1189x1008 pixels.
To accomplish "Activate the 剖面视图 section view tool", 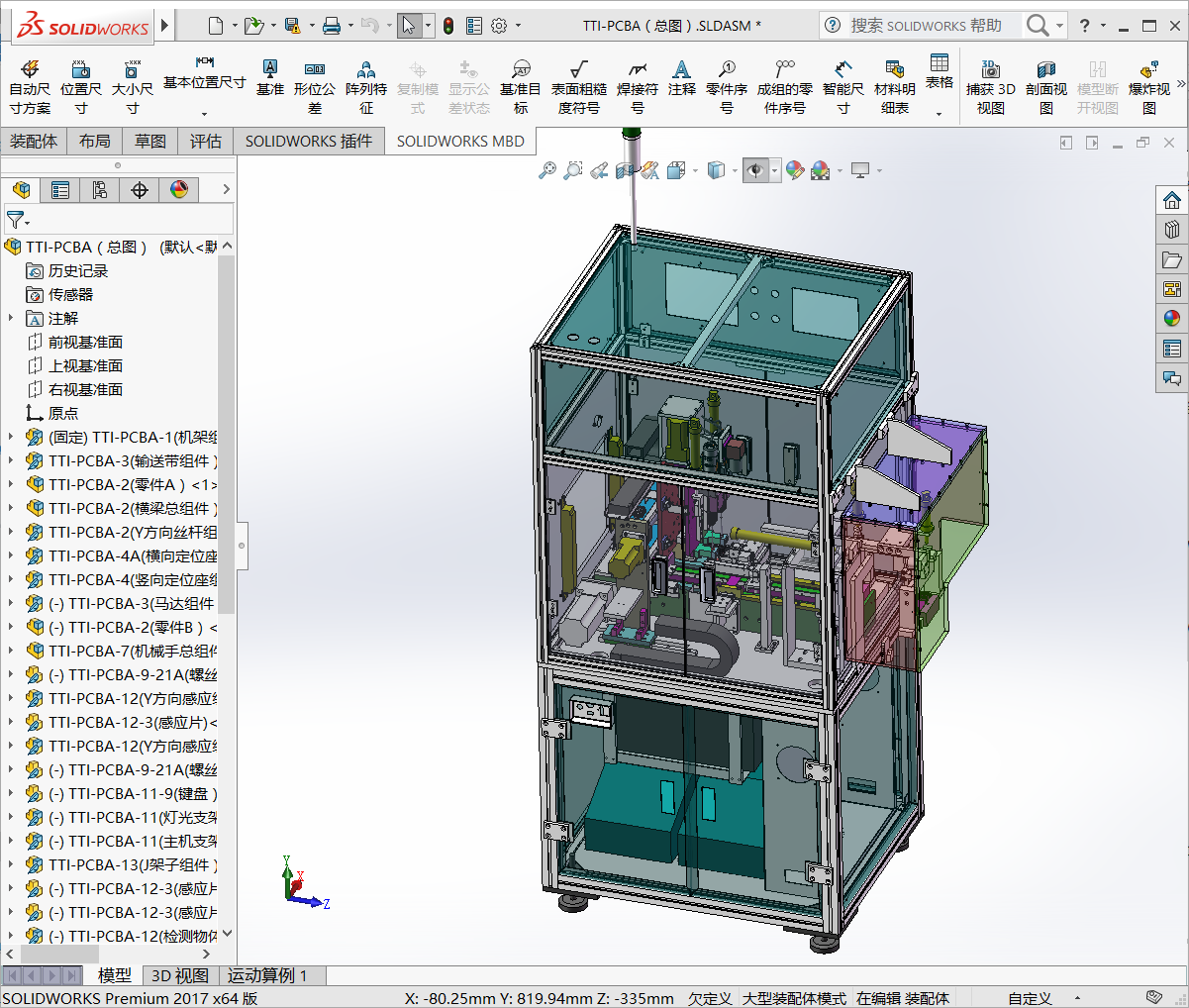I will (1045, 69).
